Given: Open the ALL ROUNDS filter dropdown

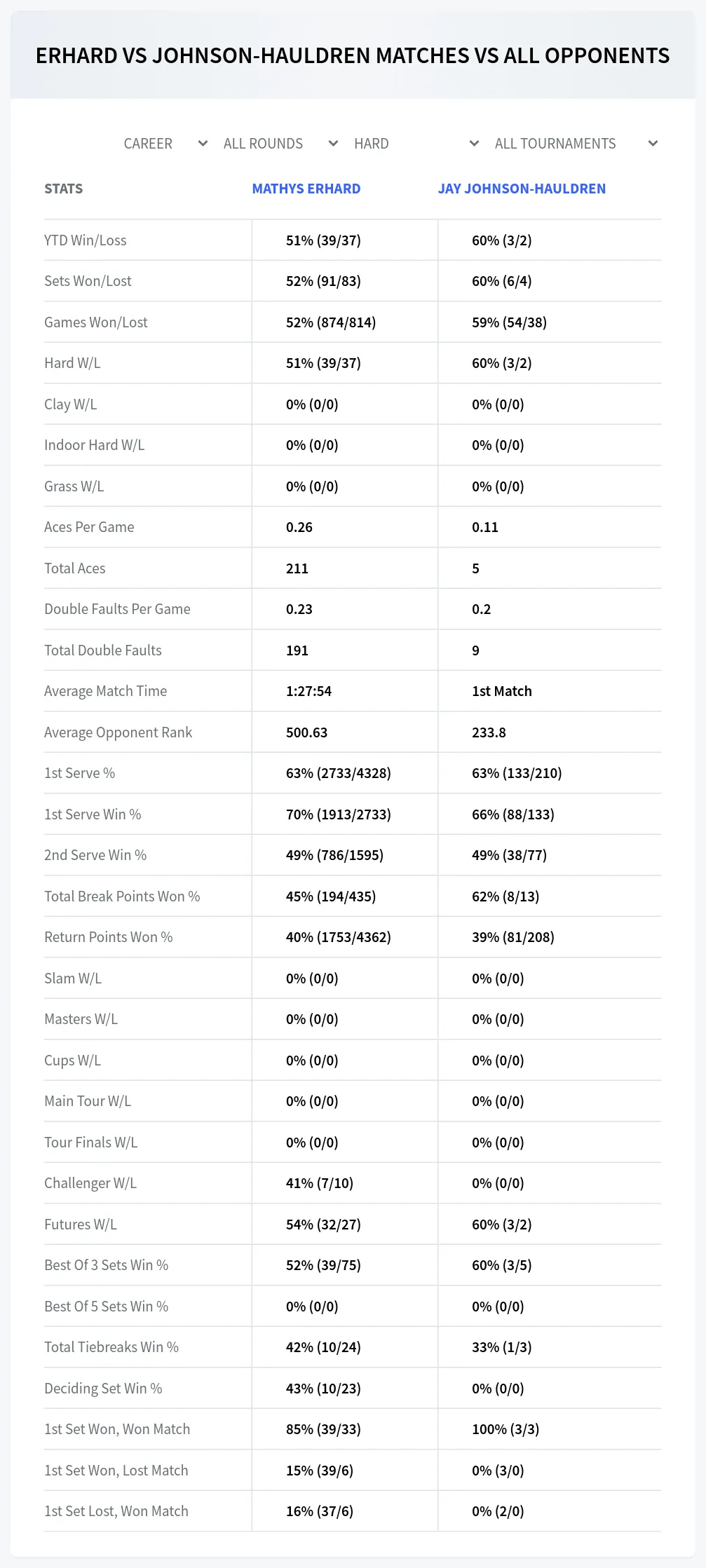Looking at the screenshot, I should [280, 144].
